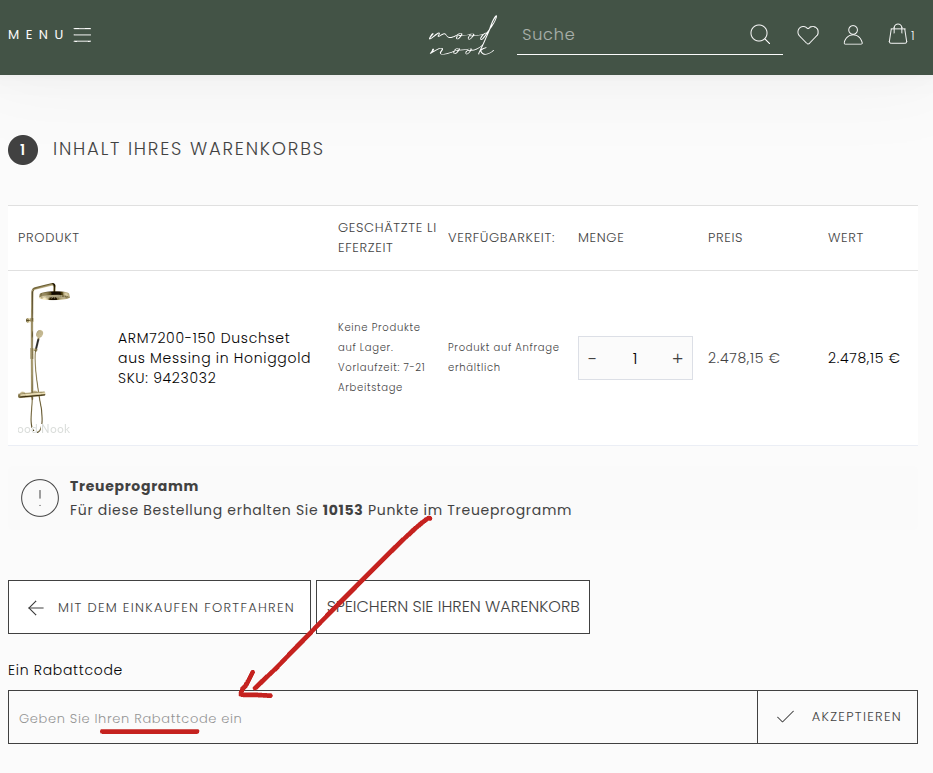The width and height of the screenshot is (933, 773).
Task: Open the user account icon
Action: [853, 35]
